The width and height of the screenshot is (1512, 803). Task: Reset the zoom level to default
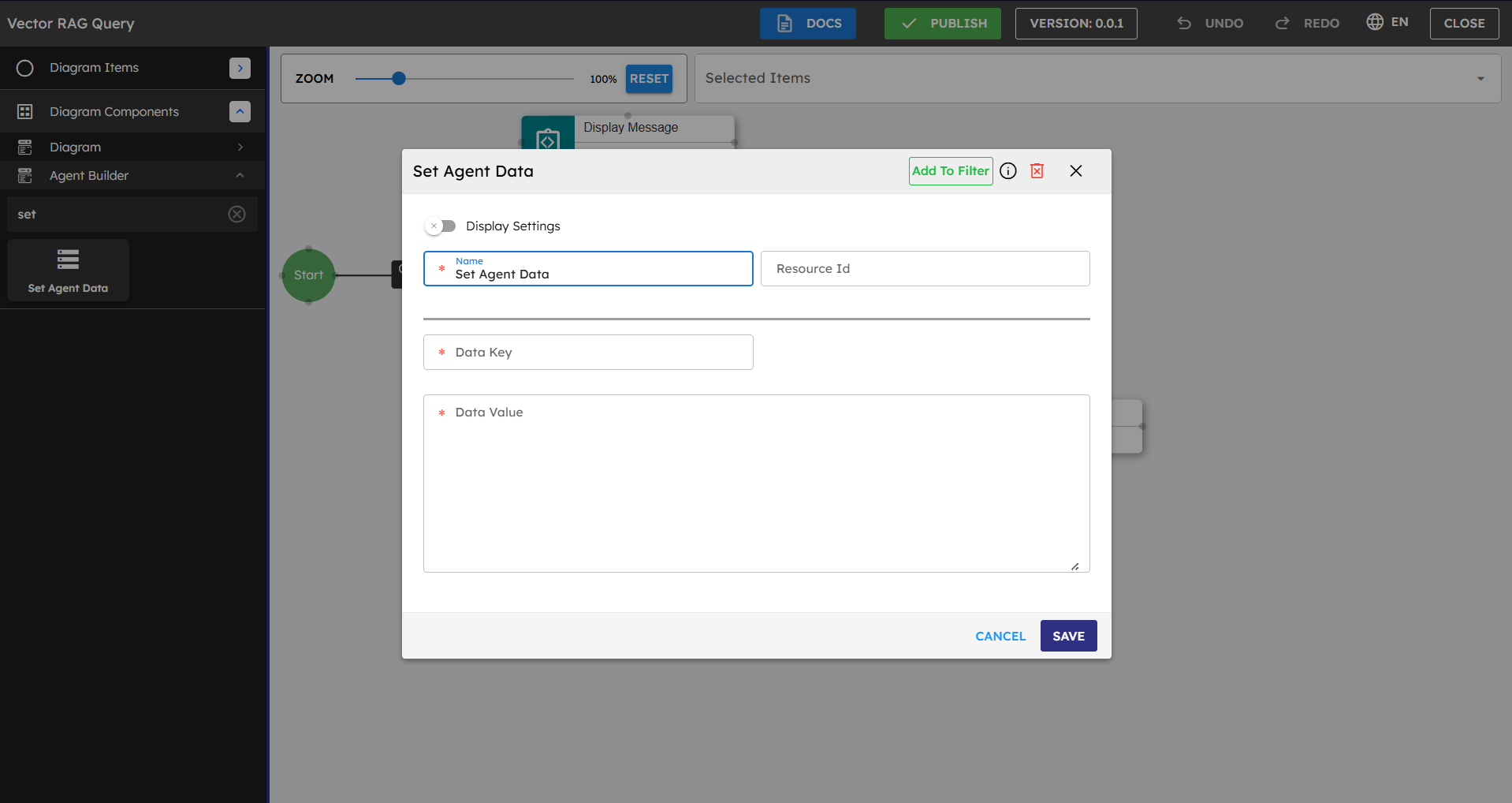(x=649, y=79)
